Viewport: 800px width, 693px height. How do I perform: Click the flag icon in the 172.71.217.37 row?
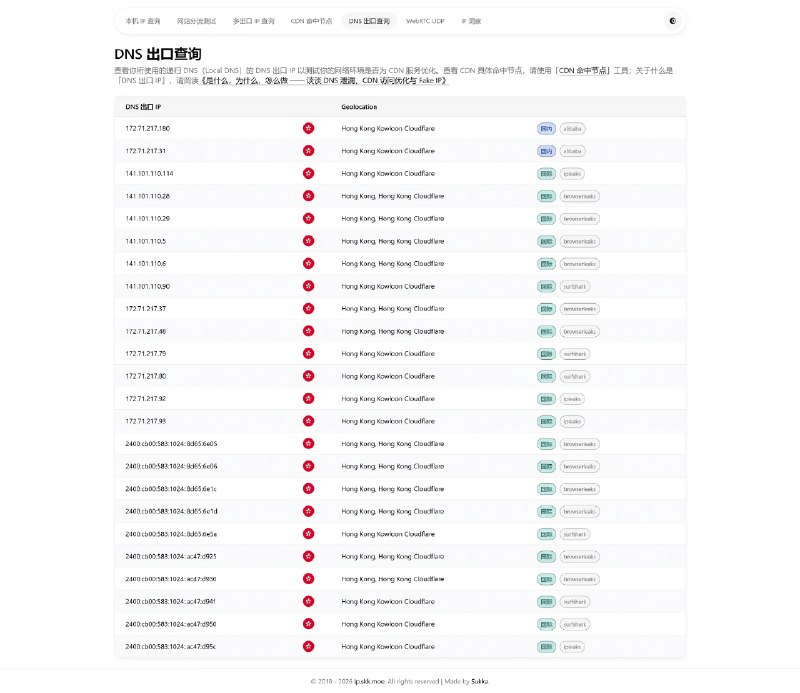point(308,308)
